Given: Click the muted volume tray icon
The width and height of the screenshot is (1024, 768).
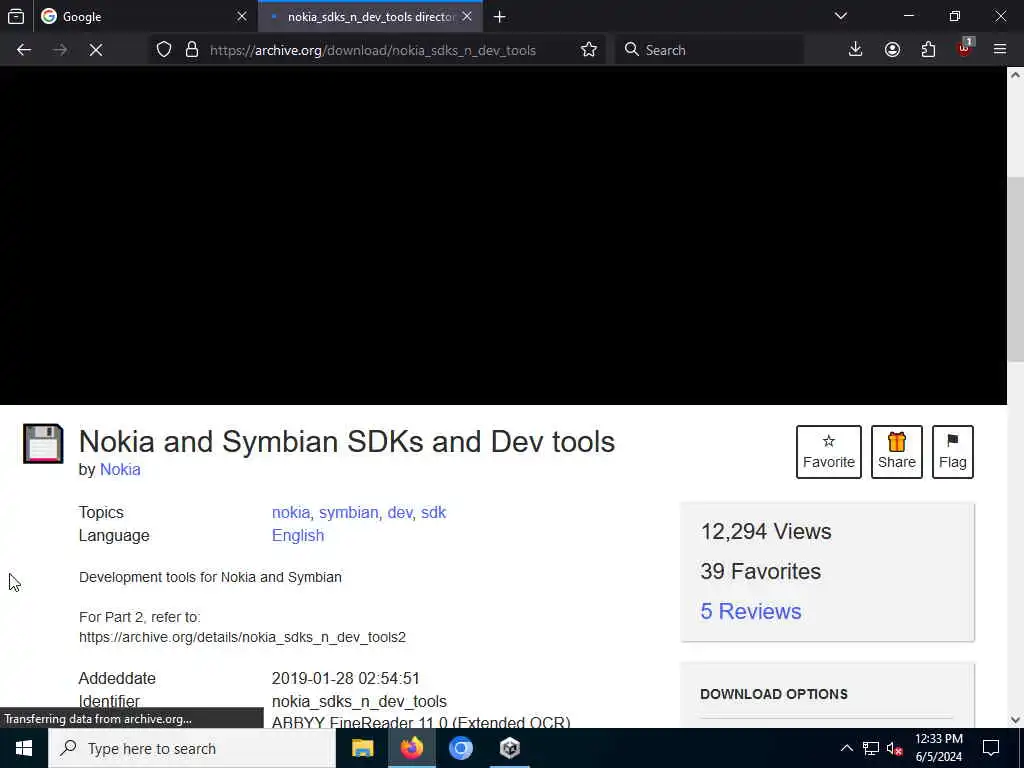Looking at the screenshot, I should coord(895,749).
